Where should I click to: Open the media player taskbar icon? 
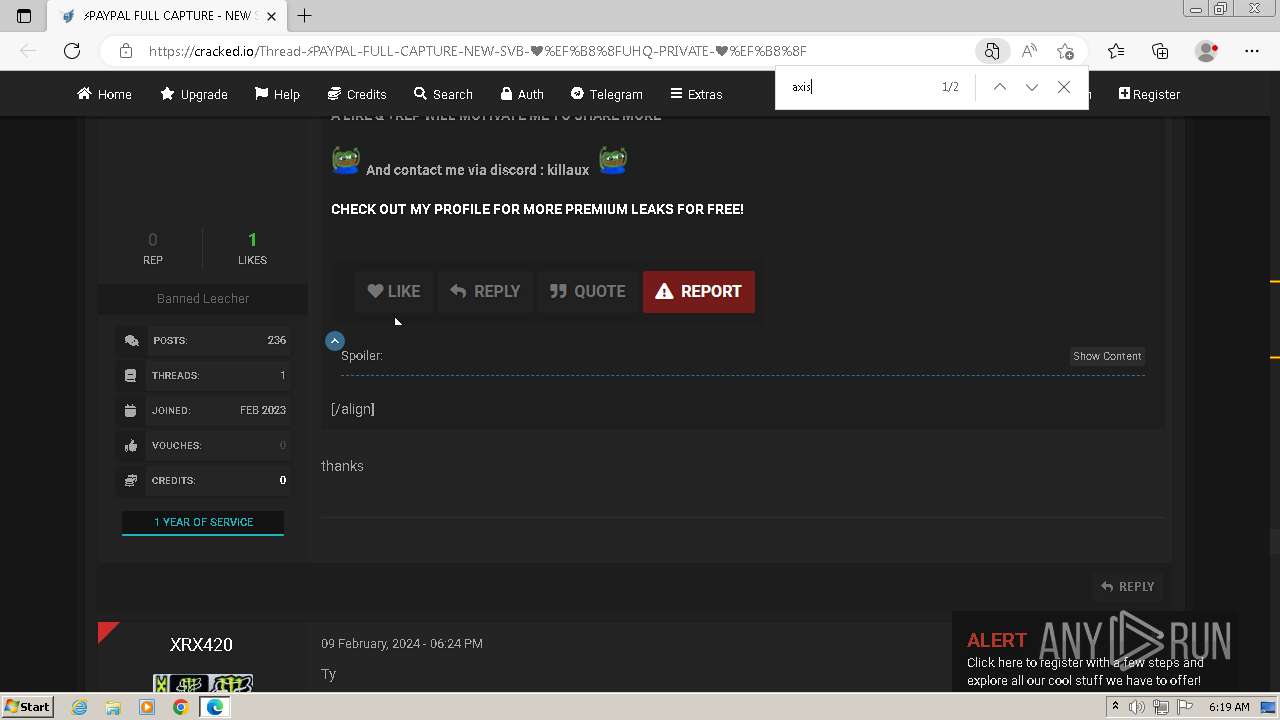[147, 707]
